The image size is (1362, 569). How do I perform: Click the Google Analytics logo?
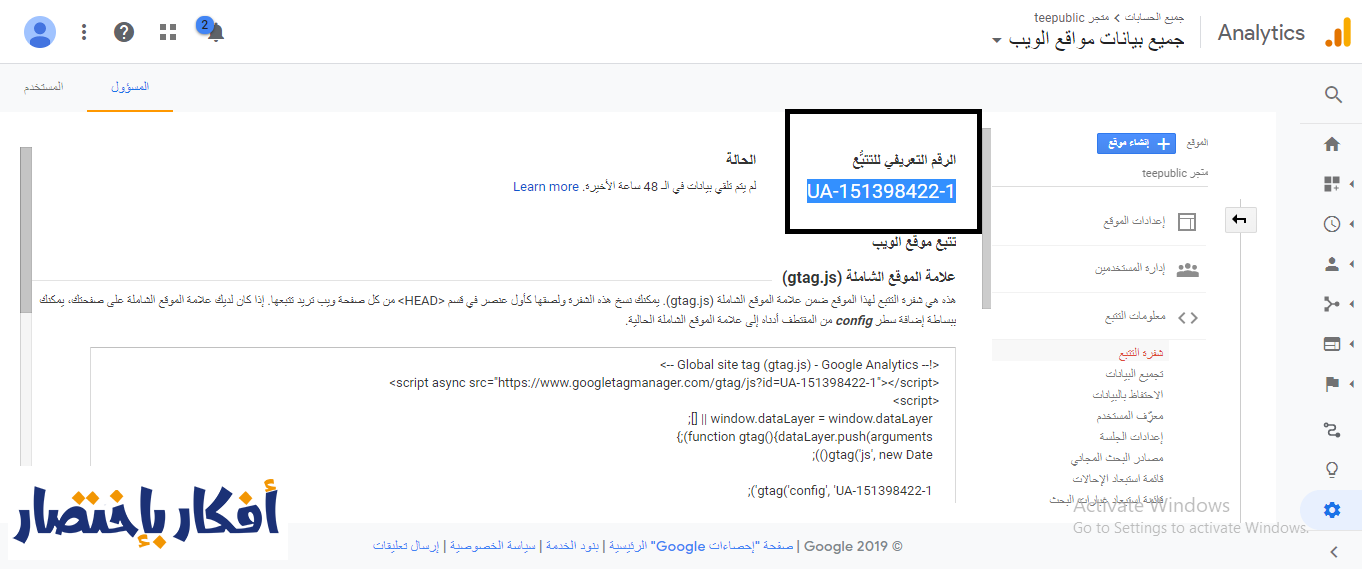[1337, 33]
